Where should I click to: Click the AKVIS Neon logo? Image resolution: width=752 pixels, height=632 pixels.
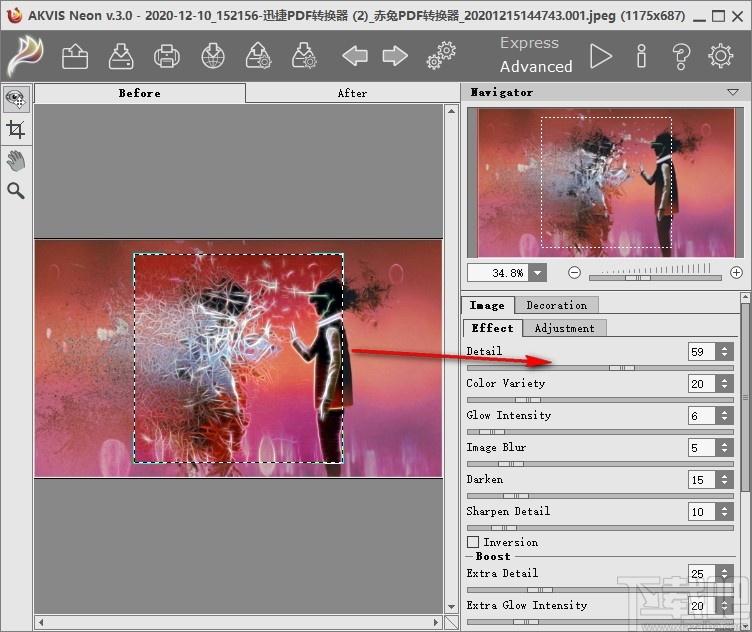pos(26,56)
